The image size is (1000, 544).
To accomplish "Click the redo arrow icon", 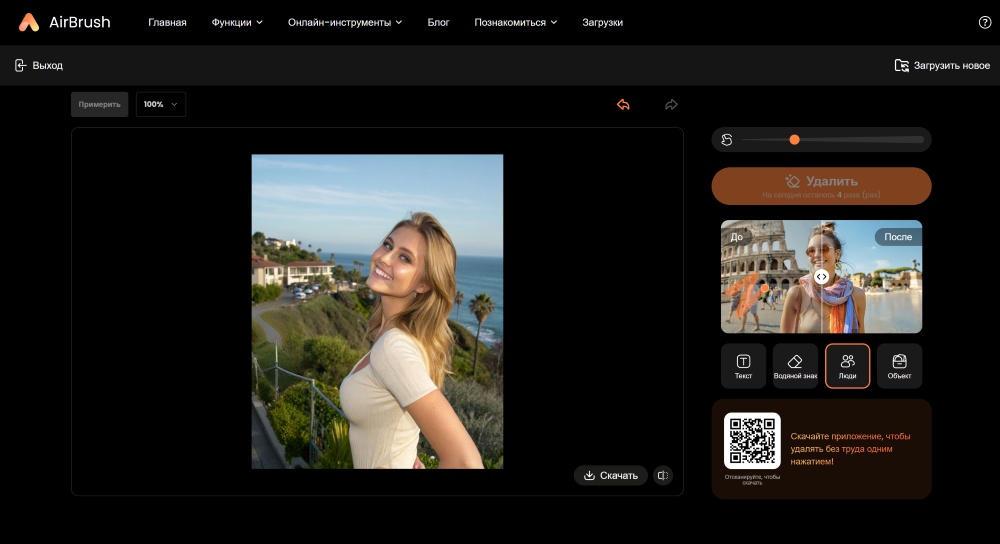I will 671,105.
